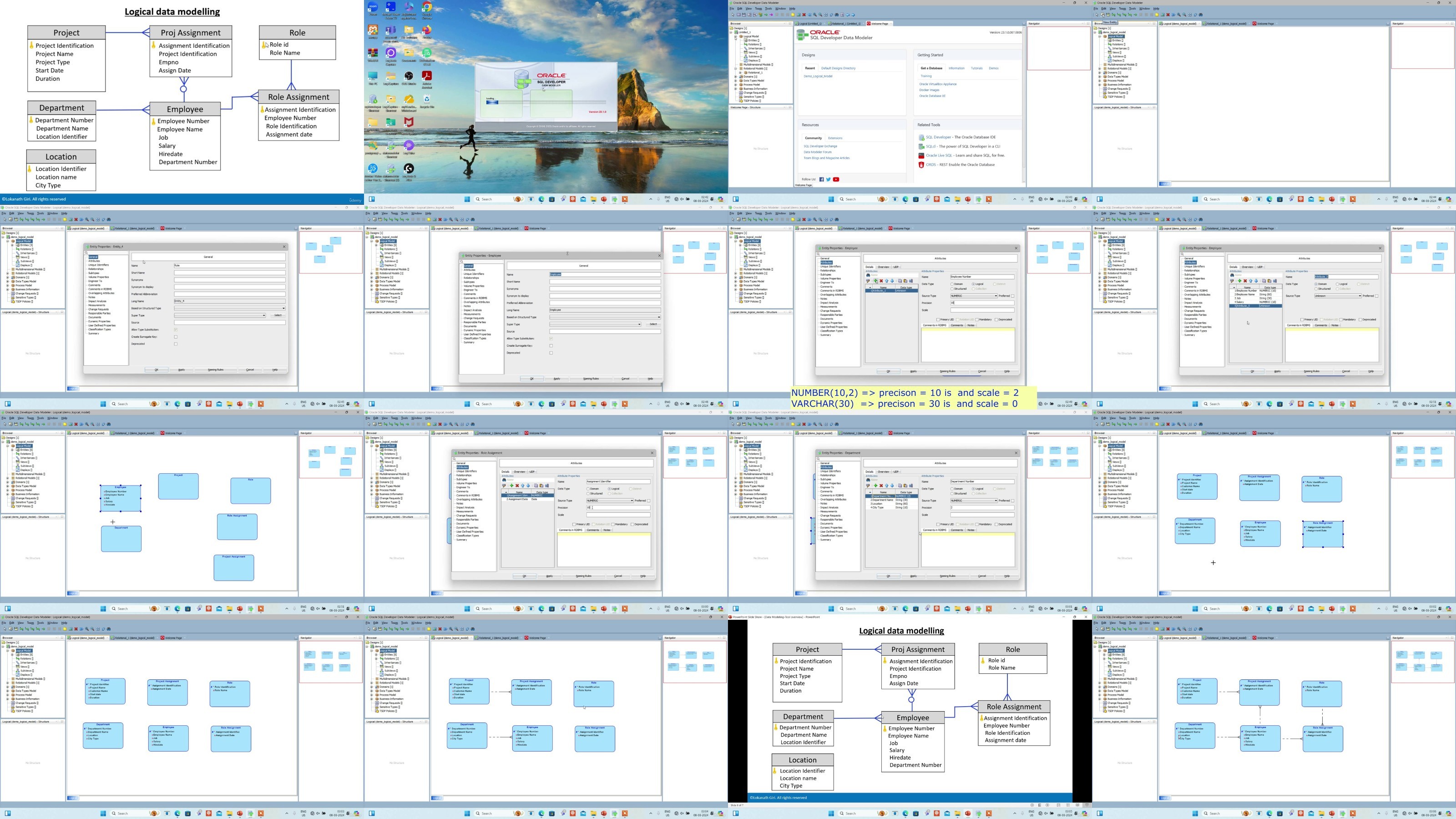Select the Structured radio button in the Role Assignment dialog

tap(588, 493)
